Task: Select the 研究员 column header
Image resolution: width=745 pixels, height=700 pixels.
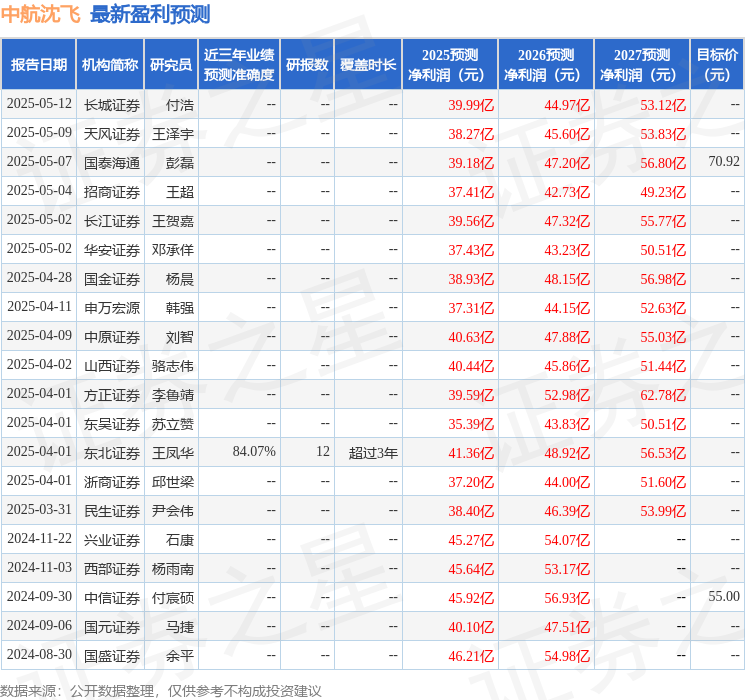Action: point(171,65)
